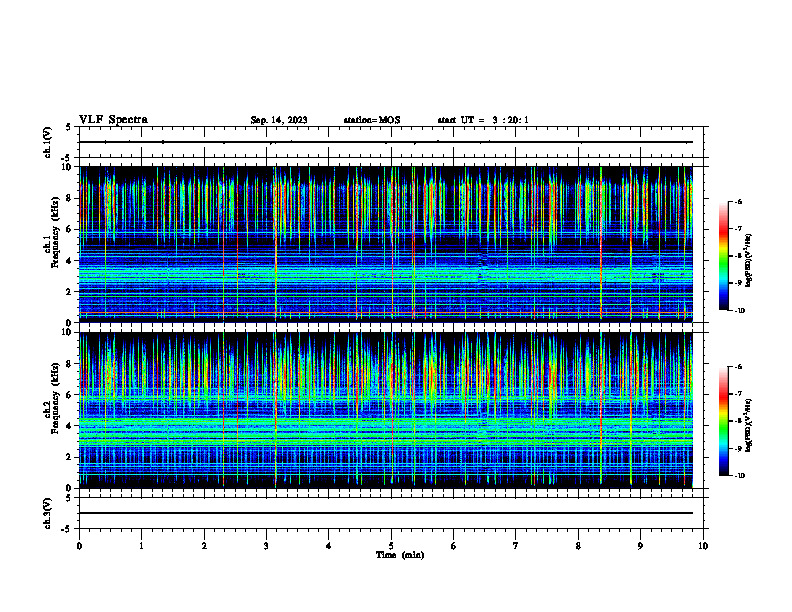Click the ch.1 color scale bar
Viewport: 792px width, 612px height.
click(x=724, y=256)
